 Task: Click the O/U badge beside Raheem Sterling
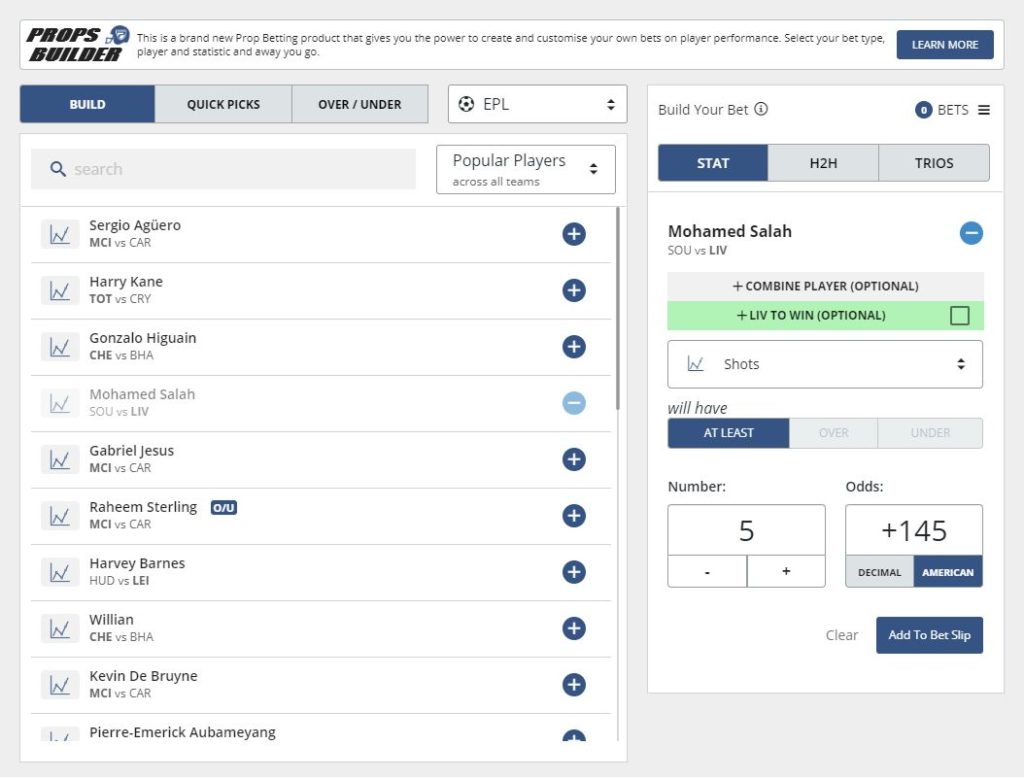(x=223, y=507)
